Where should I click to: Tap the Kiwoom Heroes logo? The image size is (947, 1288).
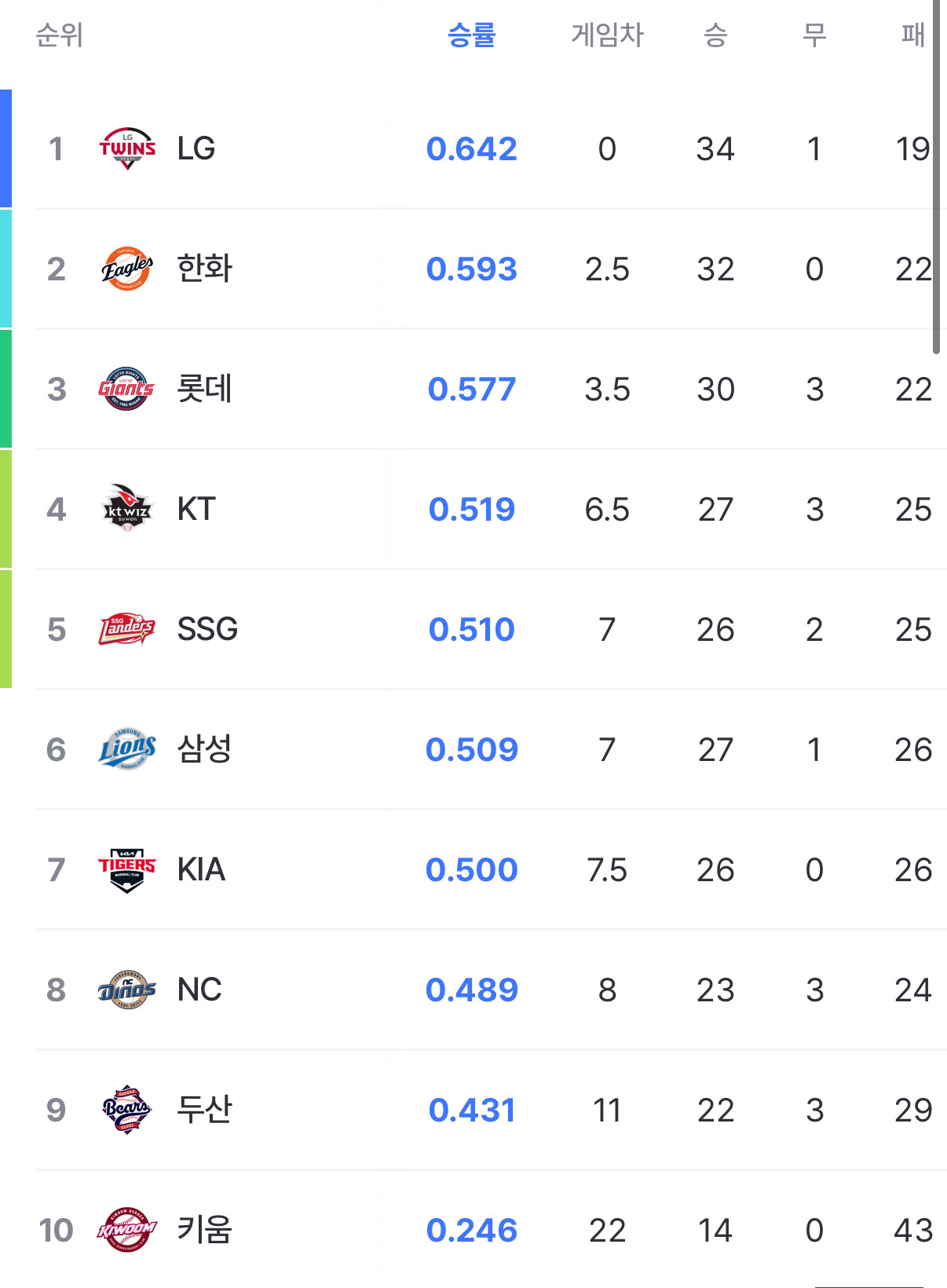click(127, 1230)
